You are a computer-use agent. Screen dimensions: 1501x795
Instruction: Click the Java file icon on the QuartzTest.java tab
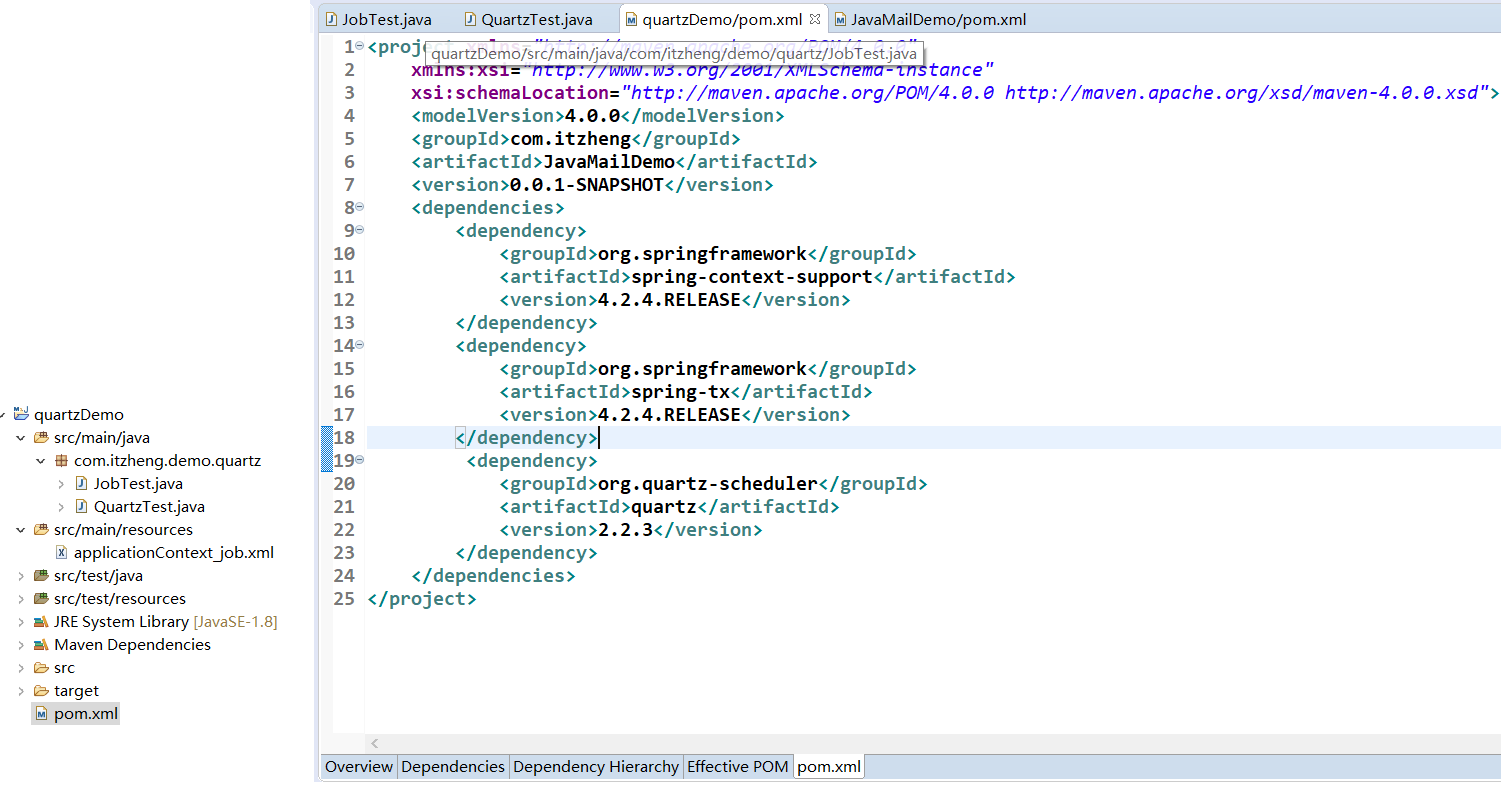tap(470, 19)
